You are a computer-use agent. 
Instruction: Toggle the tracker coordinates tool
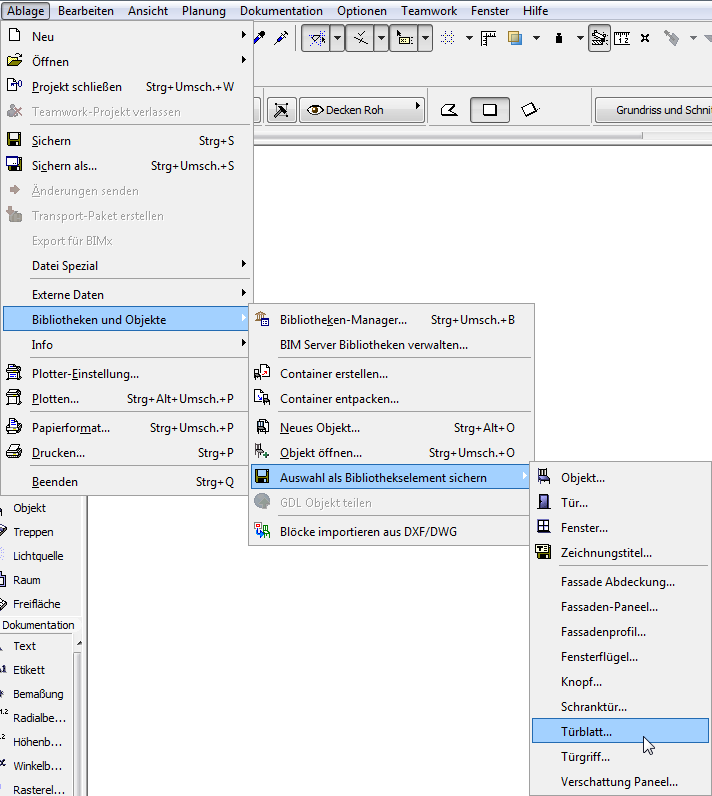[x=404, y=38]
